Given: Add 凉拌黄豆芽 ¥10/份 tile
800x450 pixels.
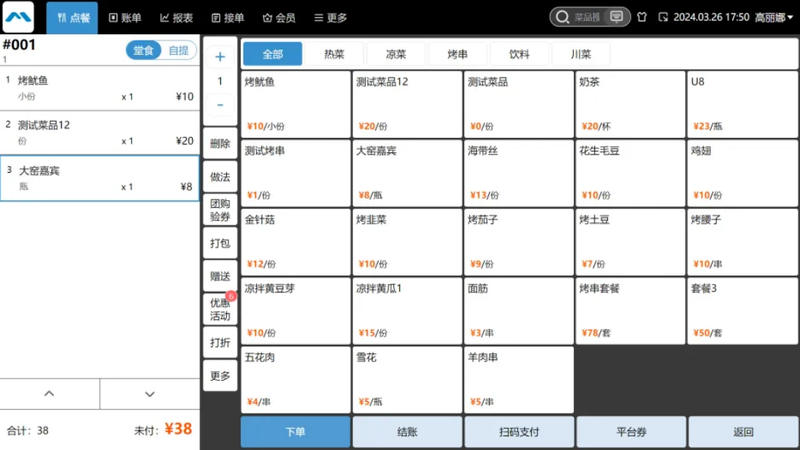Looking at the screenshot, I should tap(295, 311).
